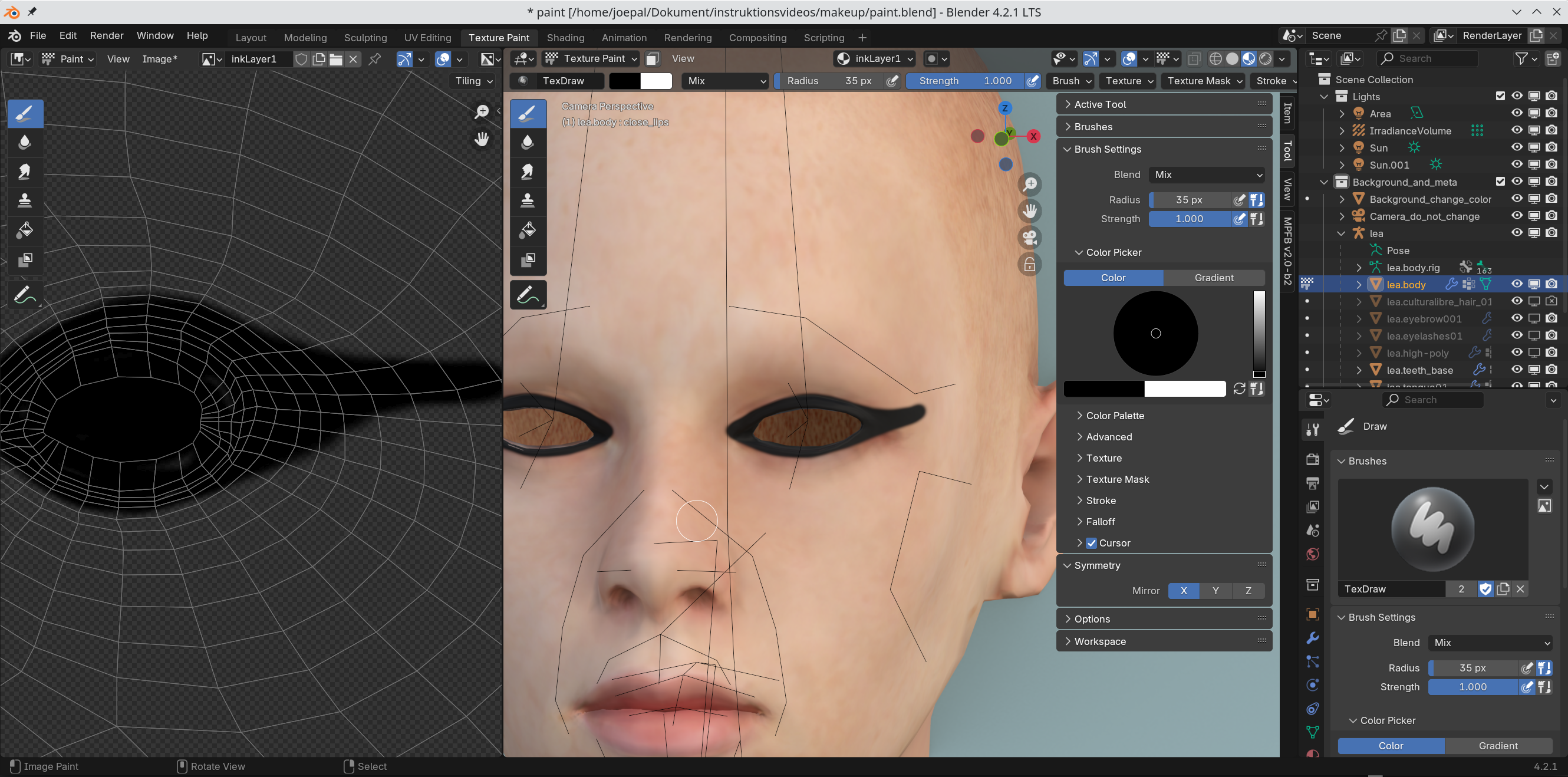Switch to the Sculpting workspace tab
Screen dimensions: 1568x777
point(365,38)
